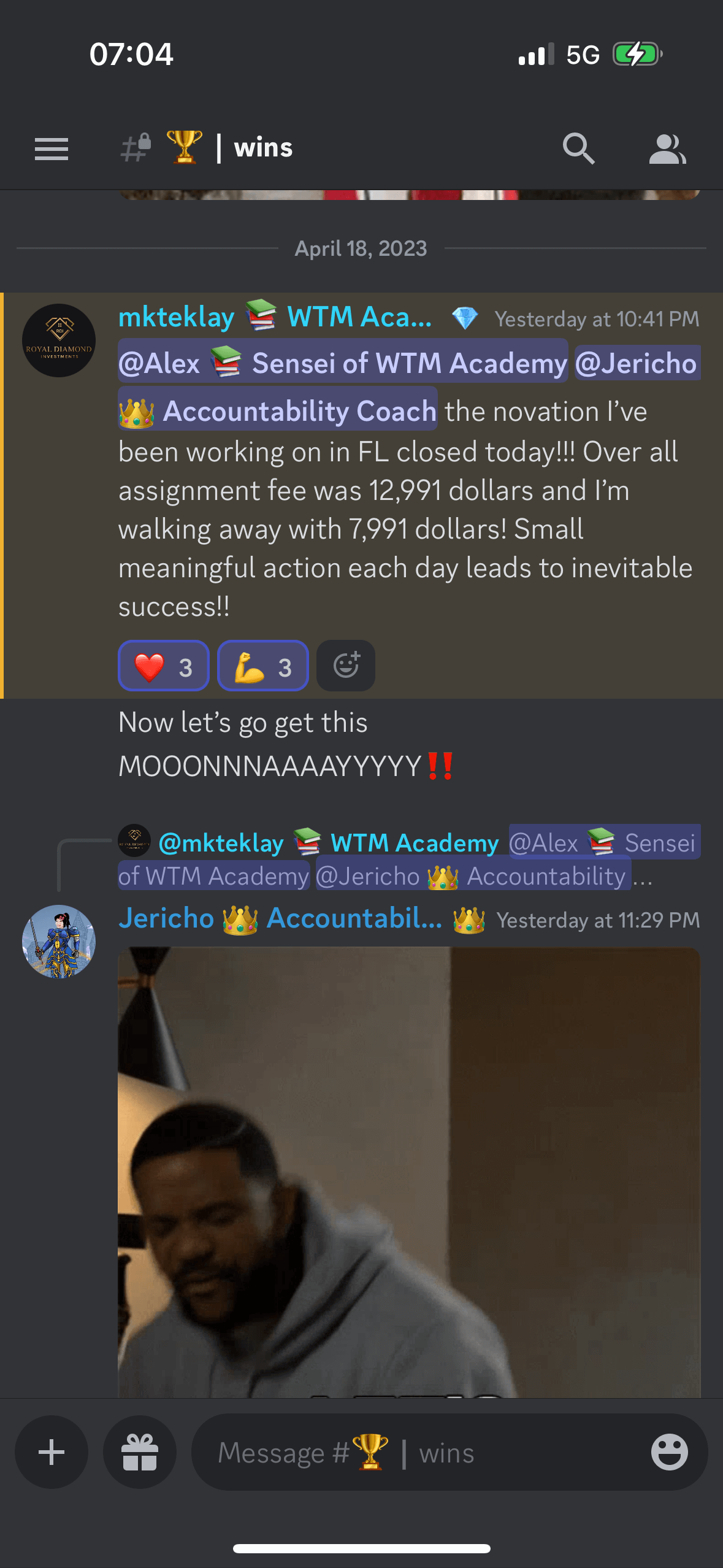Open the emoji picker smiley
Image resolution: width=723 pixels, height=1568 pixels.
pyautogui.click(x=669, y=1452)
